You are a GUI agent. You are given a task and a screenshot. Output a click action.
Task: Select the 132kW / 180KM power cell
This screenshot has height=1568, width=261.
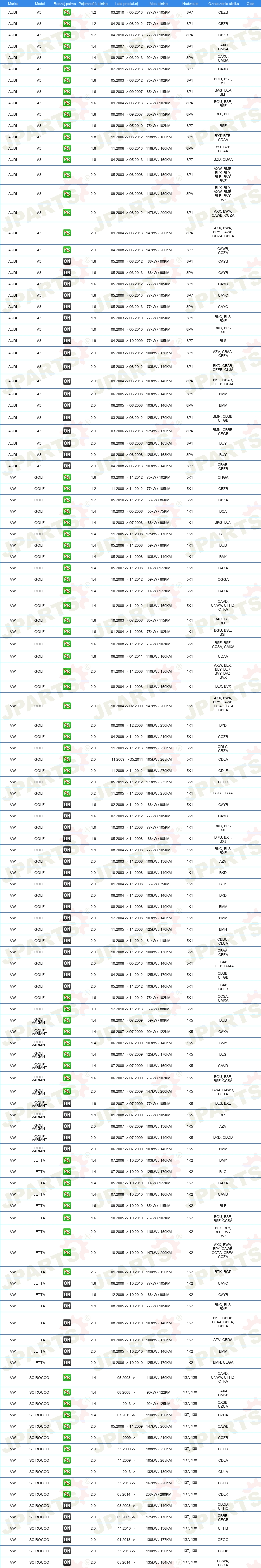tap(159, 1471)
